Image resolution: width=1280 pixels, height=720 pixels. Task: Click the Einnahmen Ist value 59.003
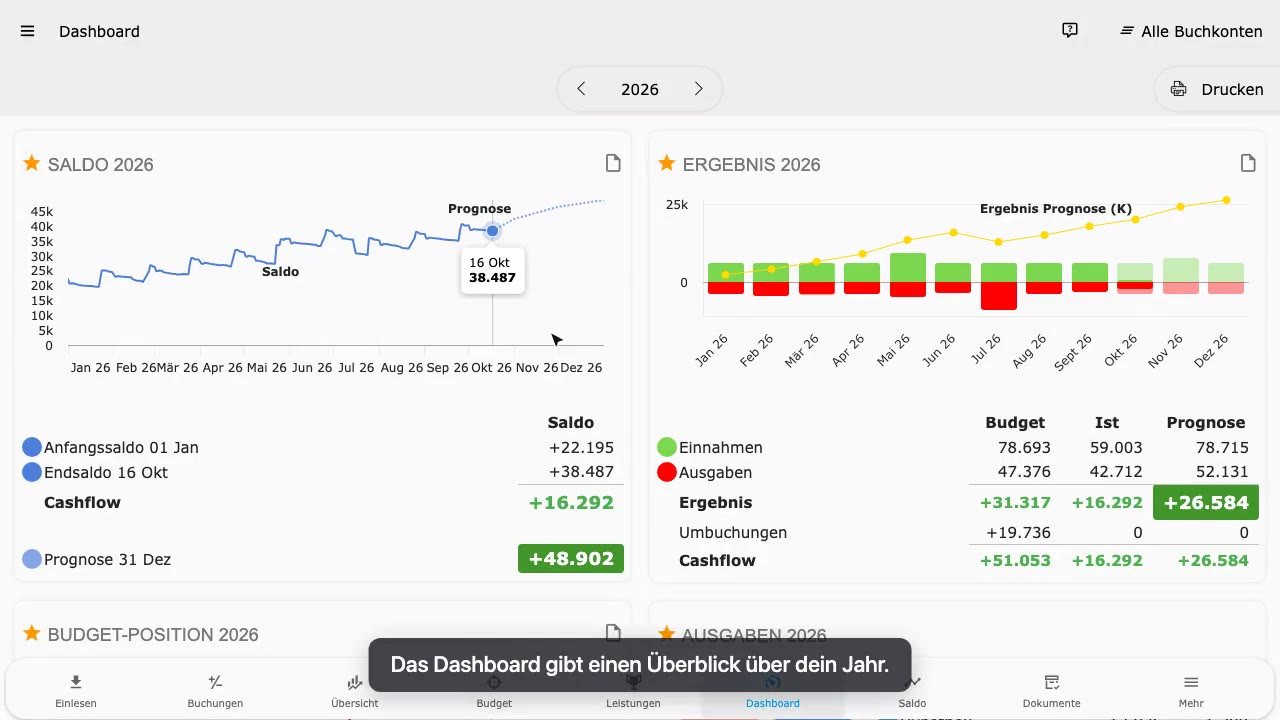click(x=1117, y=447)
